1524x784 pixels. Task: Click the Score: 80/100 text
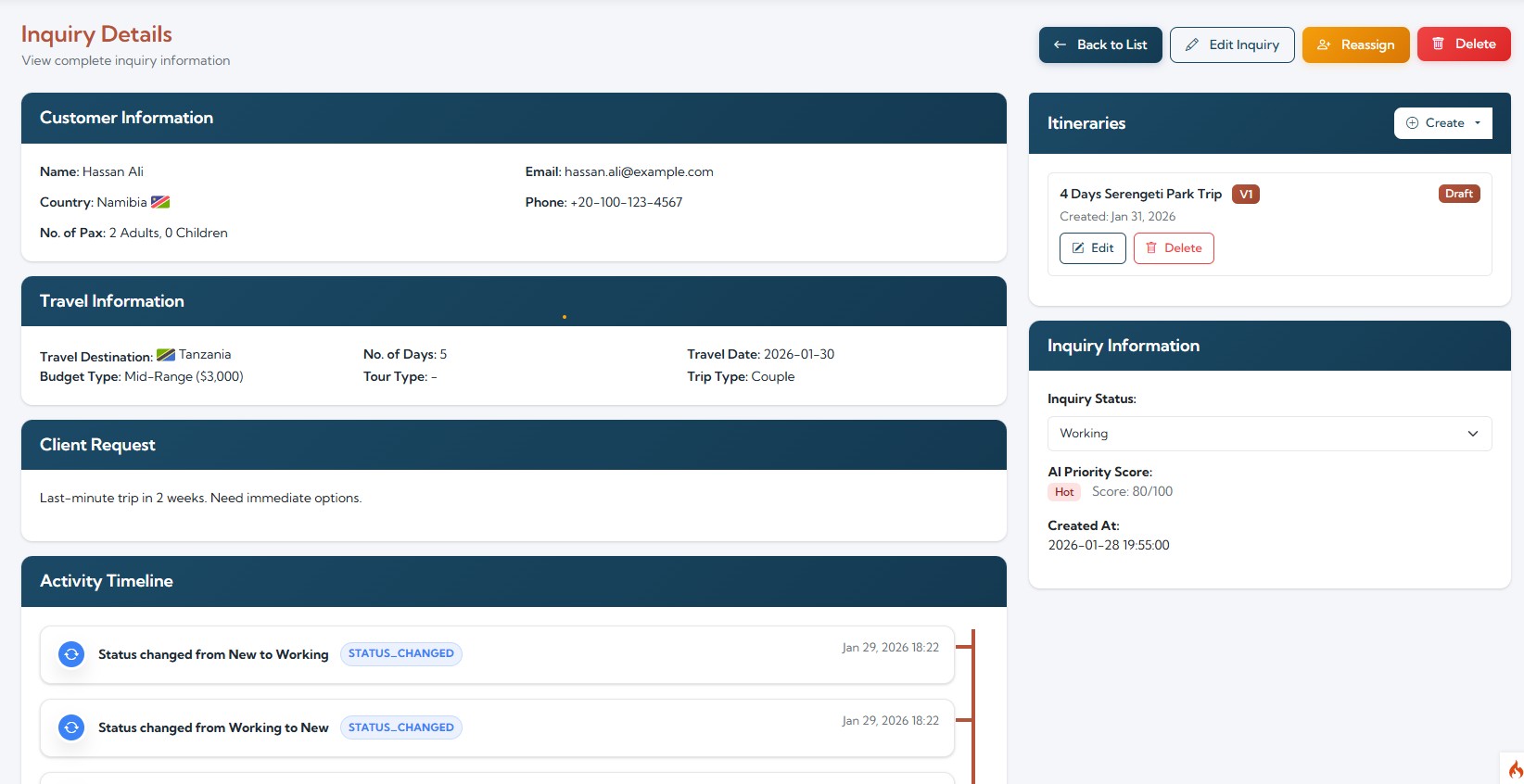(1132, 491)
